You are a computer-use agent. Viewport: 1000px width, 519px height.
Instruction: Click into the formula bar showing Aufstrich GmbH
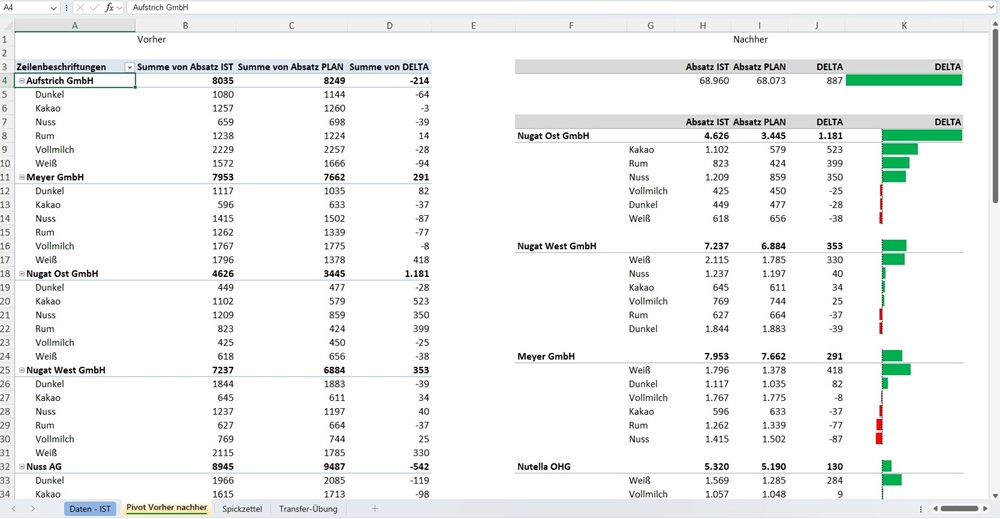555,8
